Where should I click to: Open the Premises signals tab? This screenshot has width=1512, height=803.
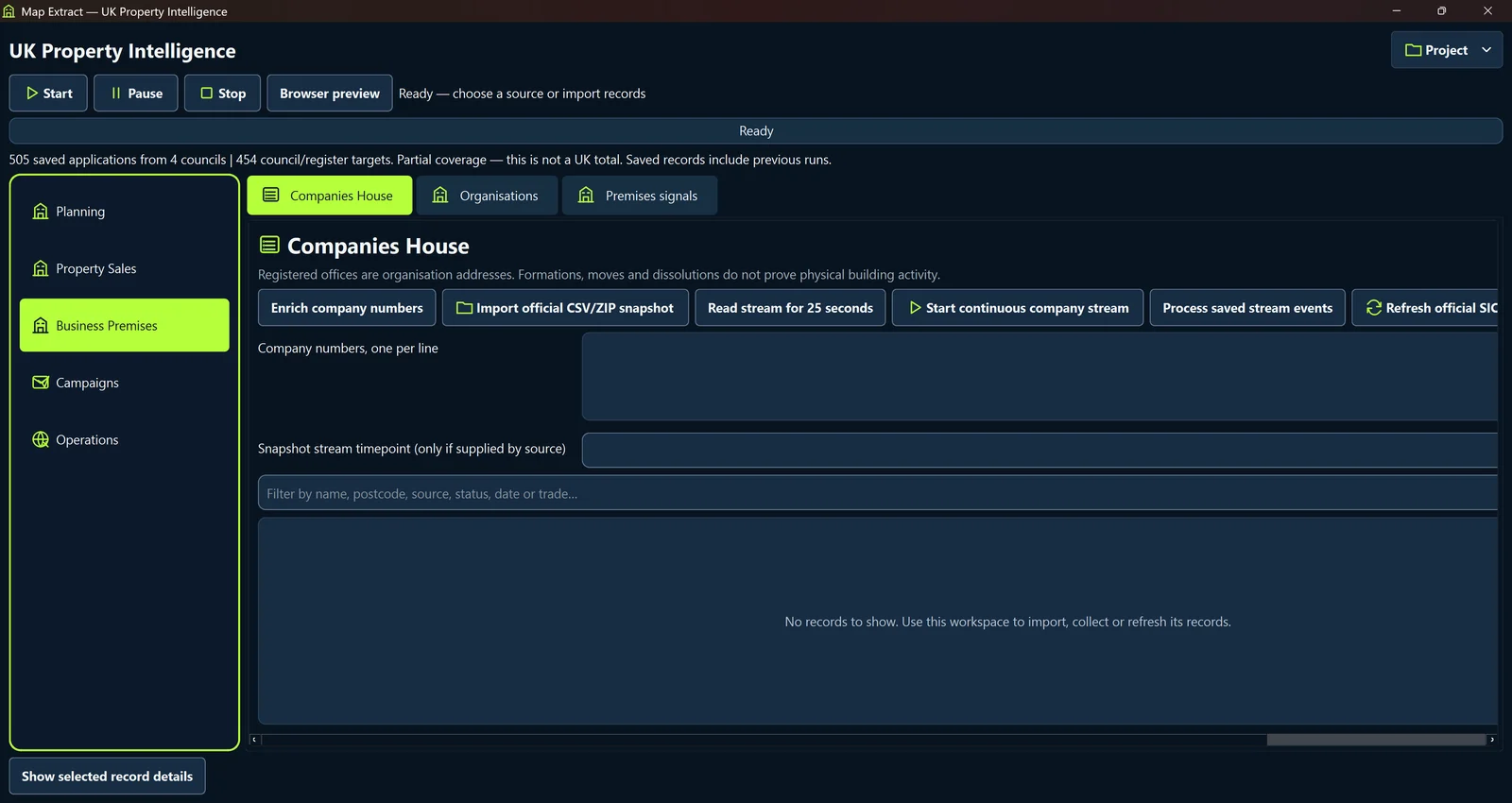[x=640, y=196]
